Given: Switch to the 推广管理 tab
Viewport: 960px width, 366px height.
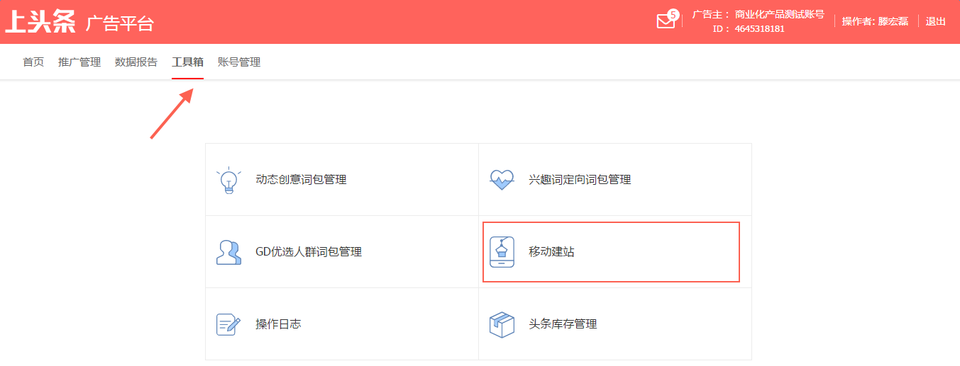Looking at the screenshot, I should [80, 62].
